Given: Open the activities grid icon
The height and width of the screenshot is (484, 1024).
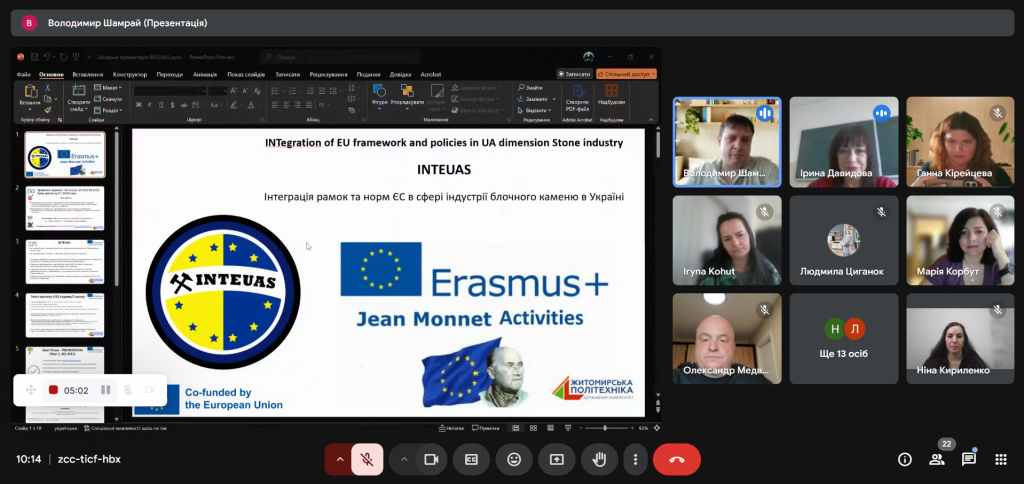Looking at the screenshot, I should click(x=1000, y=460).
